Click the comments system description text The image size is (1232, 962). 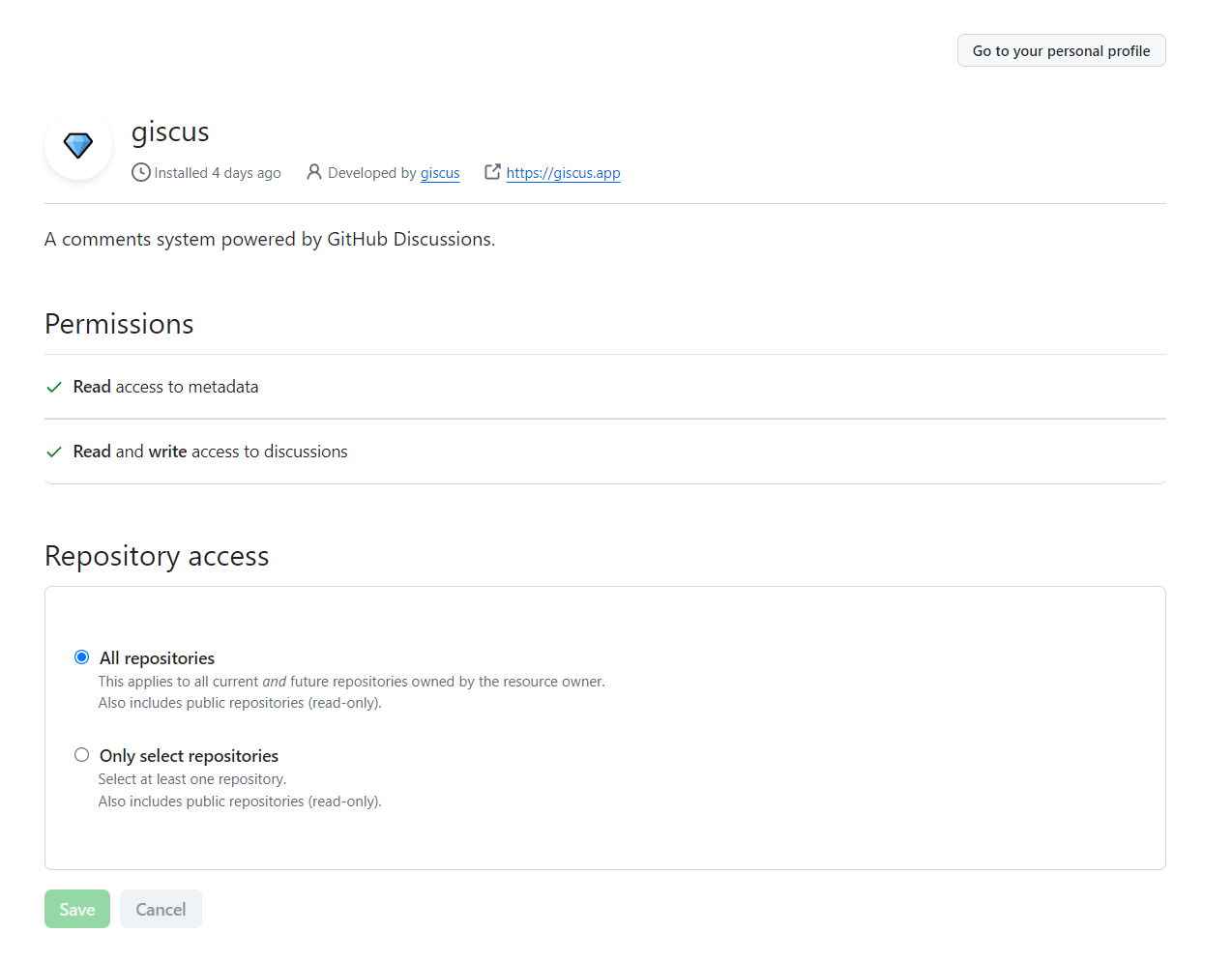[270, 239]
